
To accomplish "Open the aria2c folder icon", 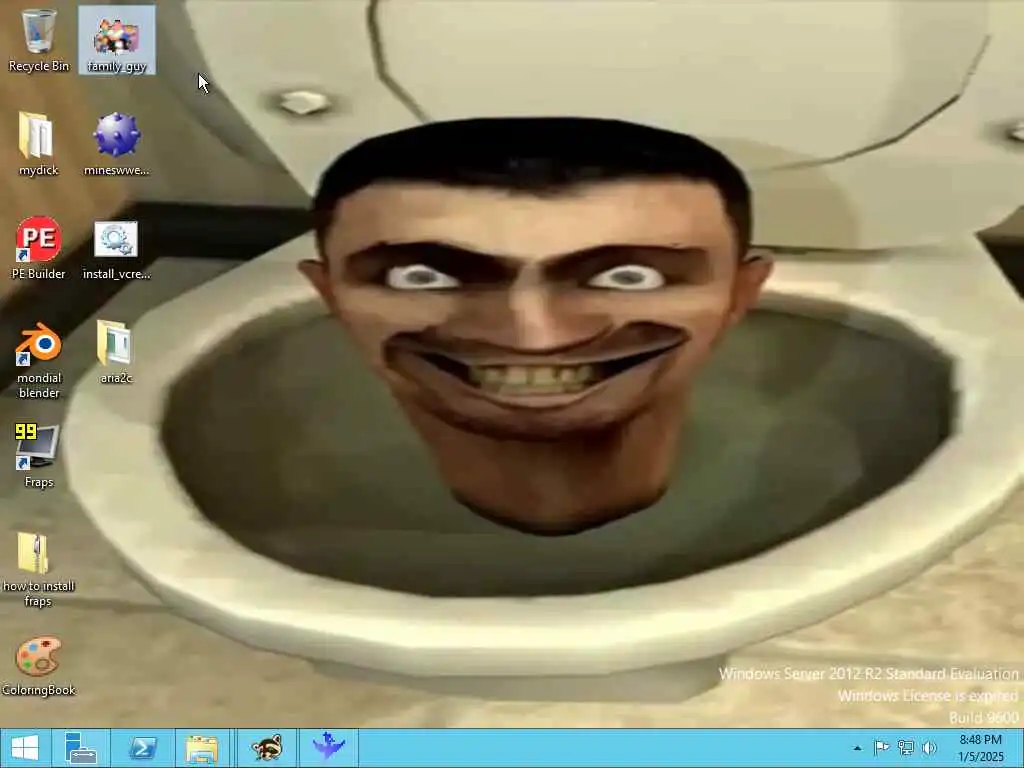I will coord(116,351).
